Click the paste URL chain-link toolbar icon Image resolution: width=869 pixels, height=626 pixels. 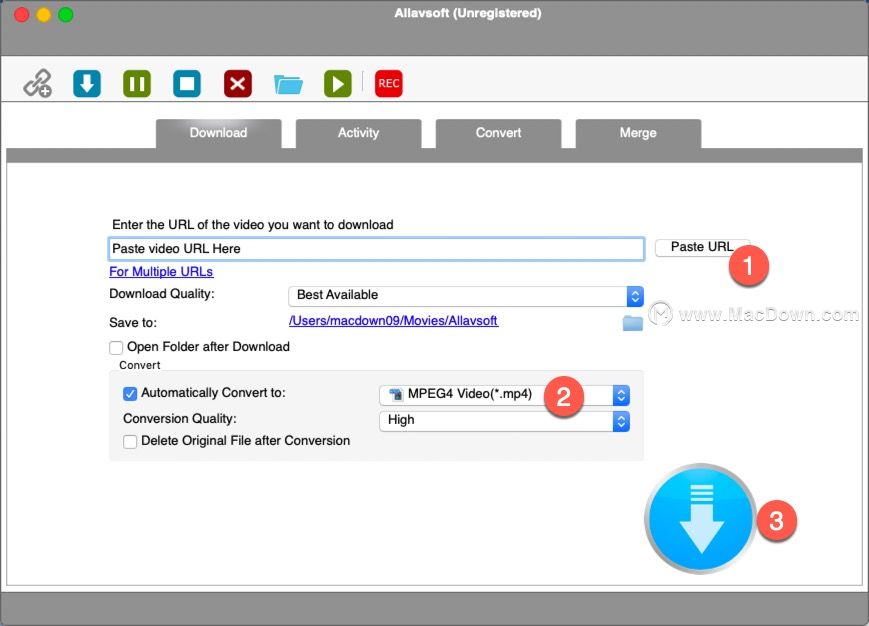[x=38, y=84]
